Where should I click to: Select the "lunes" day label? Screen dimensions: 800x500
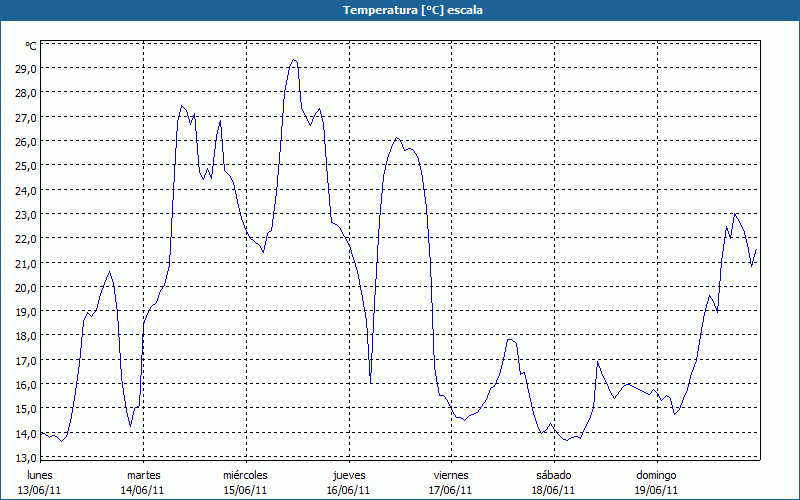click(40, 475)
